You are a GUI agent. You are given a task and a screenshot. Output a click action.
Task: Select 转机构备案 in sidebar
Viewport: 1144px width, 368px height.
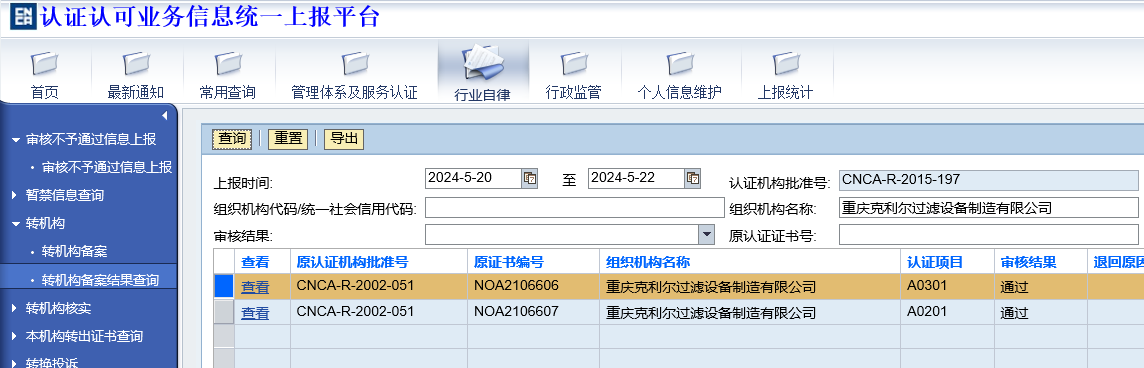coord(74,251)
